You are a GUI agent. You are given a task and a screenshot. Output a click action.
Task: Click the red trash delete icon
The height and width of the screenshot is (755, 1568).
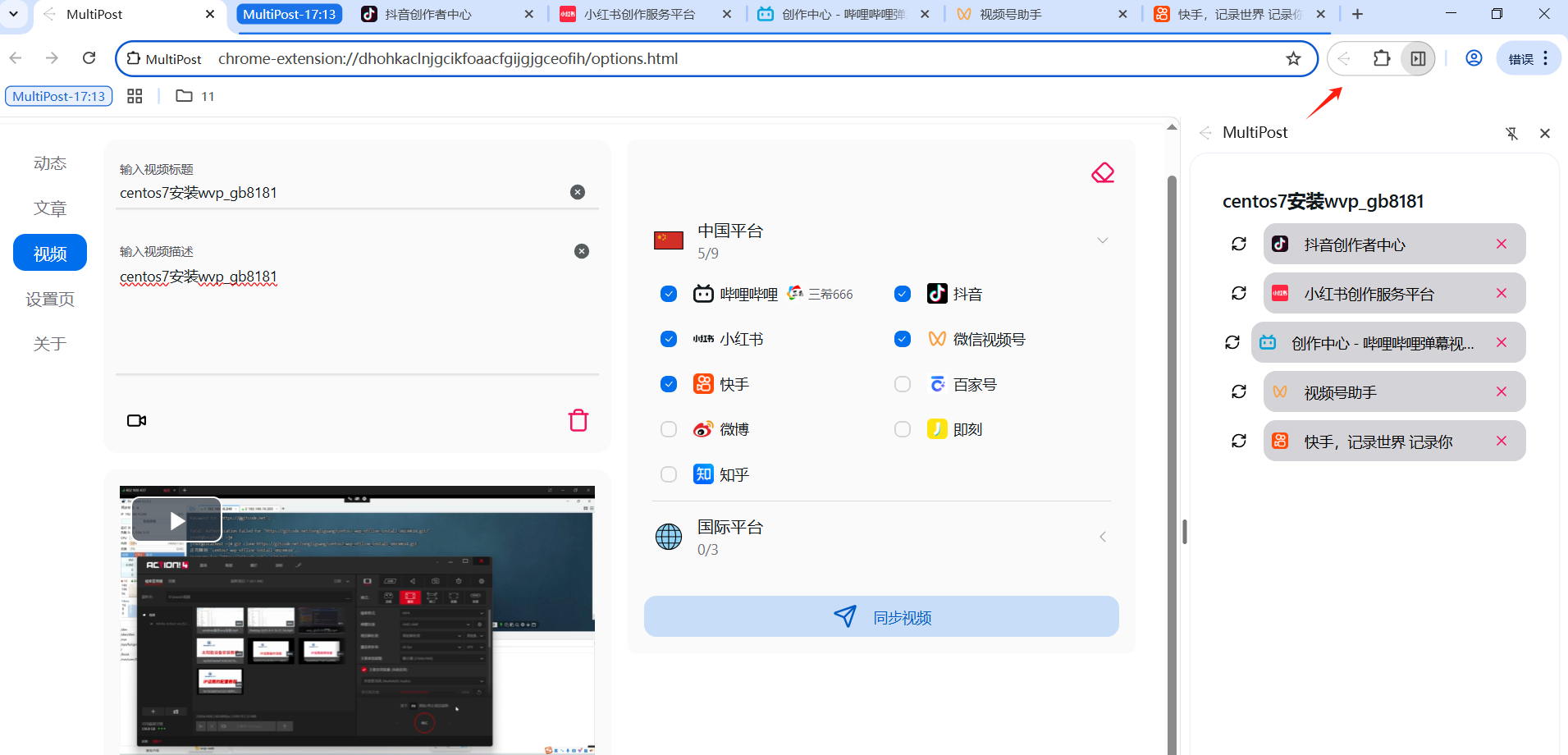(x=578, y=420)
